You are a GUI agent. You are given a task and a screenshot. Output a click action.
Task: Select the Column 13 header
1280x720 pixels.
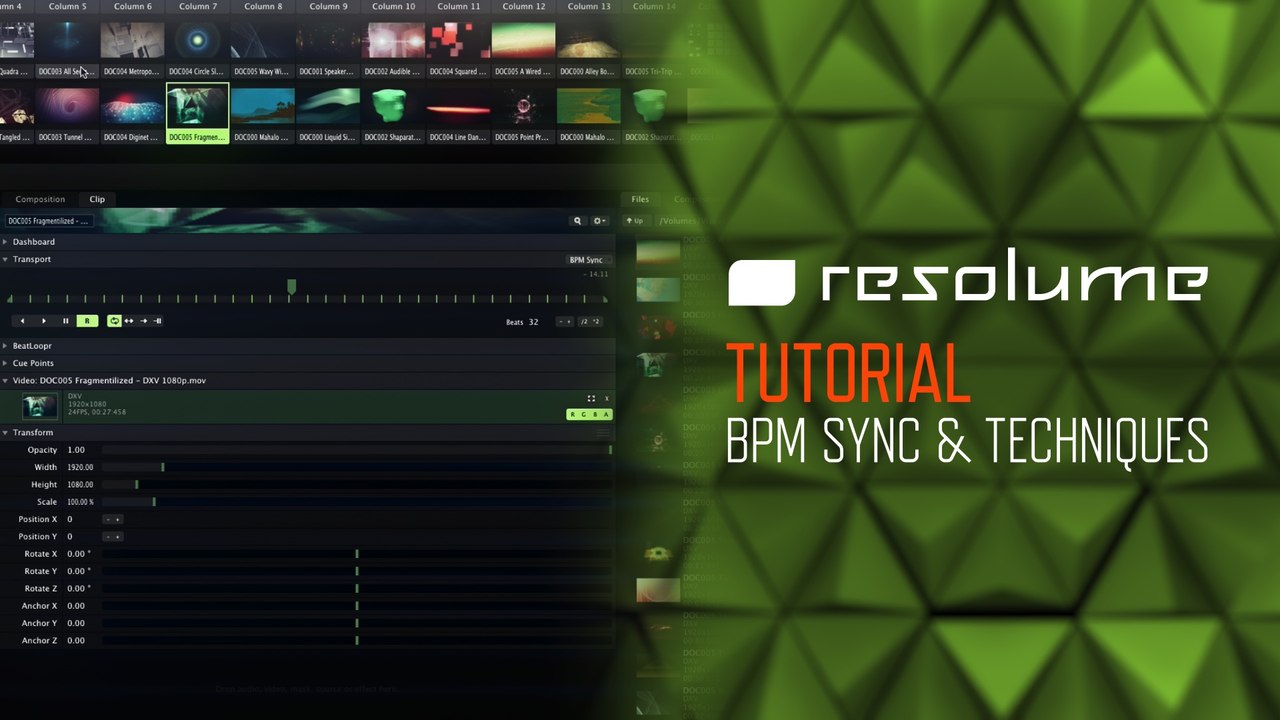pyautogui.click(x=590, y=6)
